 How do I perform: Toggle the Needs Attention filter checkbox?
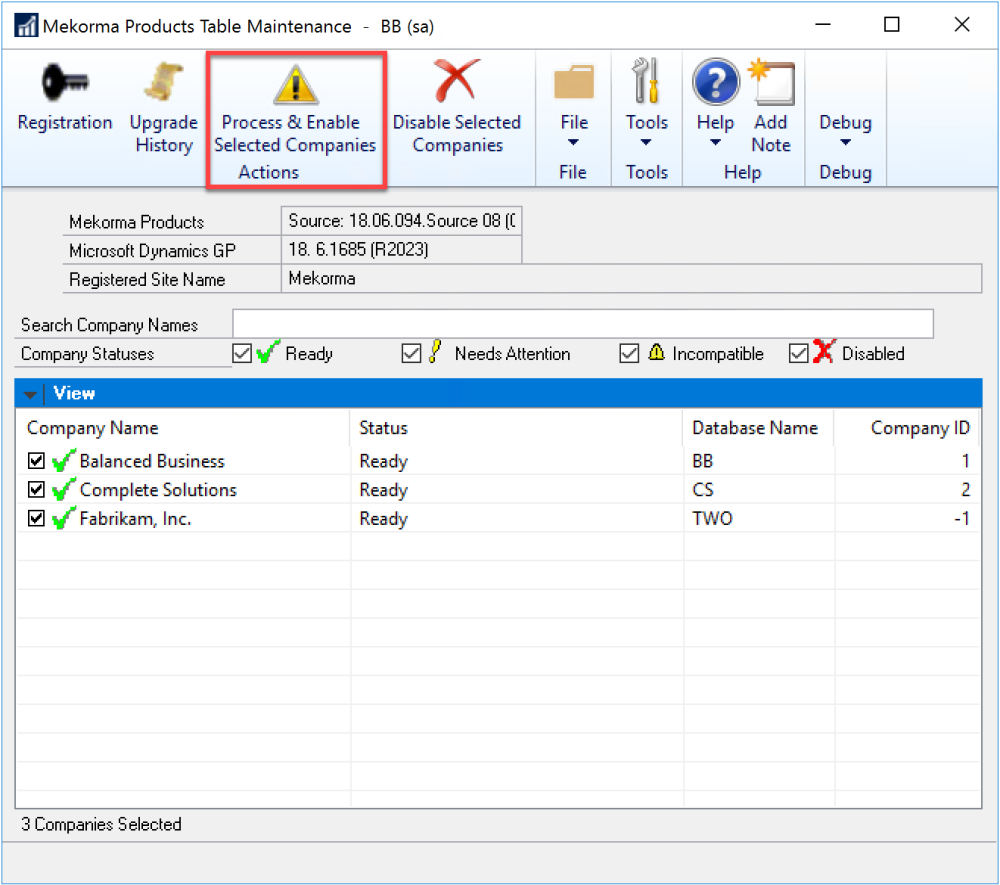pyautogui.click(x=411, y=353)
